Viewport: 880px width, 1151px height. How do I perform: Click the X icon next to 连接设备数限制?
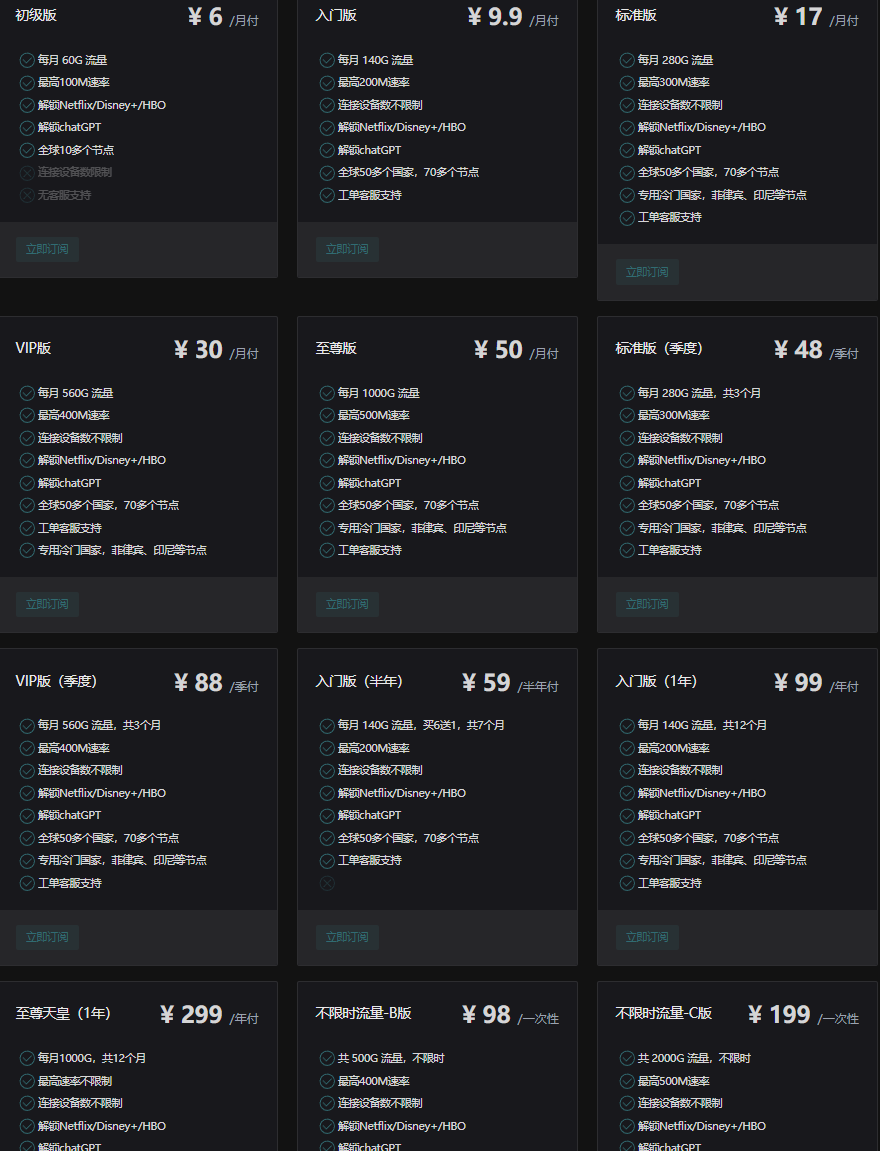click(27, 172)
